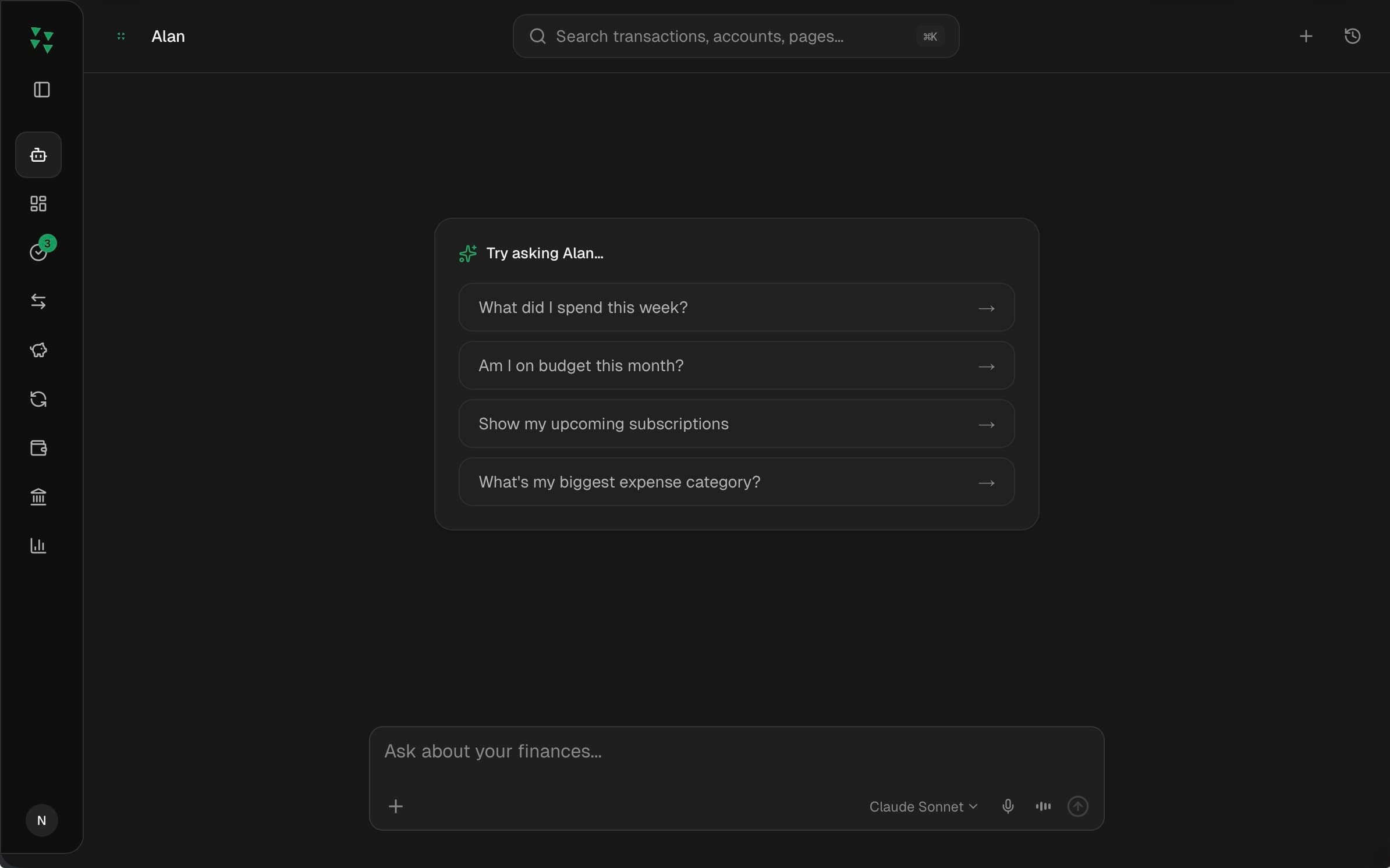Select 'What's my biggest expense category?' suggestion
Viewport: 1390px width, 868px height.
coord(736,482)
